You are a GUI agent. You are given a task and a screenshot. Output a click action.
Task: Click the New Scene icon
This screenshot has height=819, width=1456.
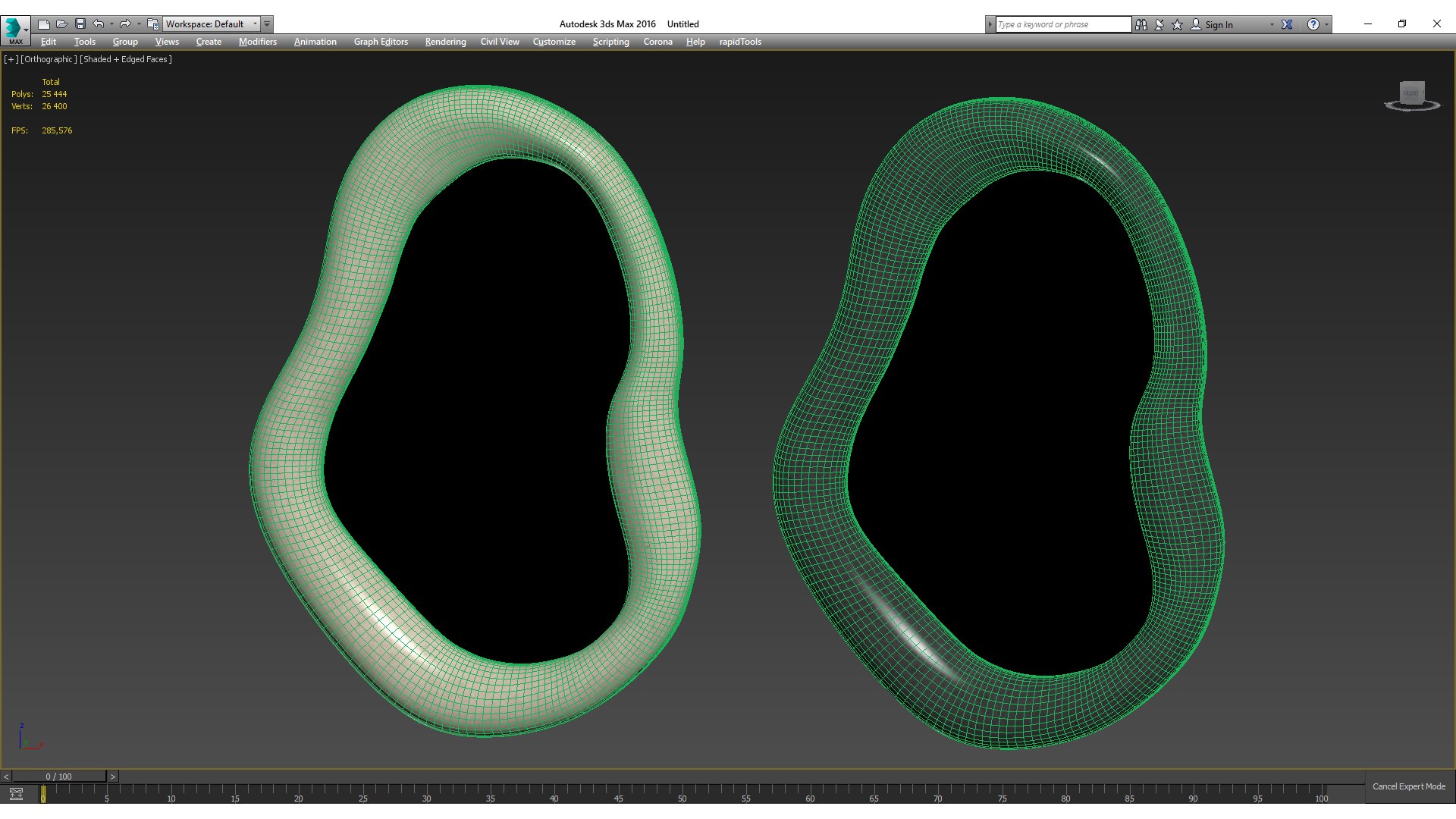pyautogui.click(x=44, y=24)
